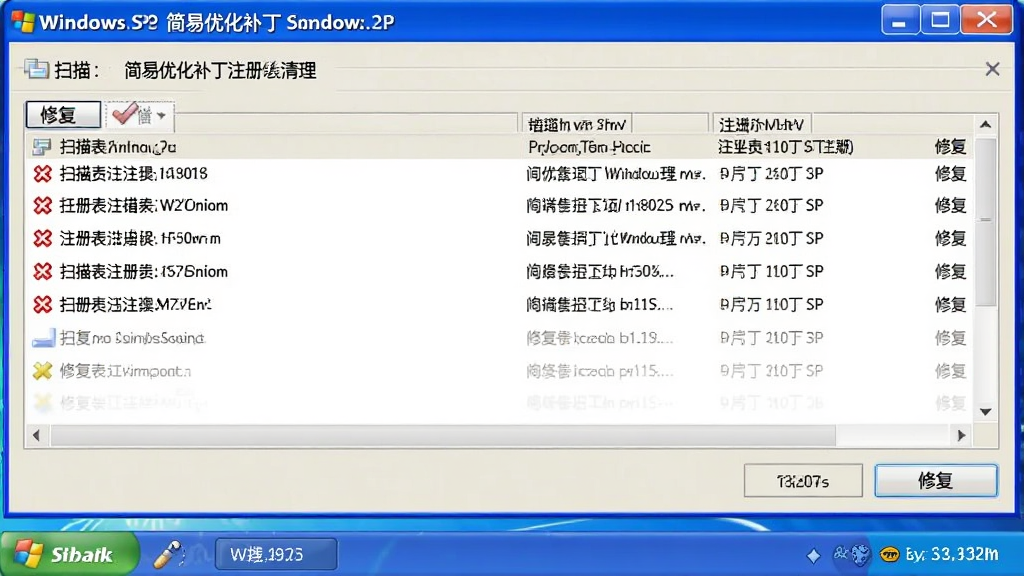This screenshot has height=576, width=1024.
Task: Click the blue folder icon on the SoimbsSsaind row
Action: [44, 338]
